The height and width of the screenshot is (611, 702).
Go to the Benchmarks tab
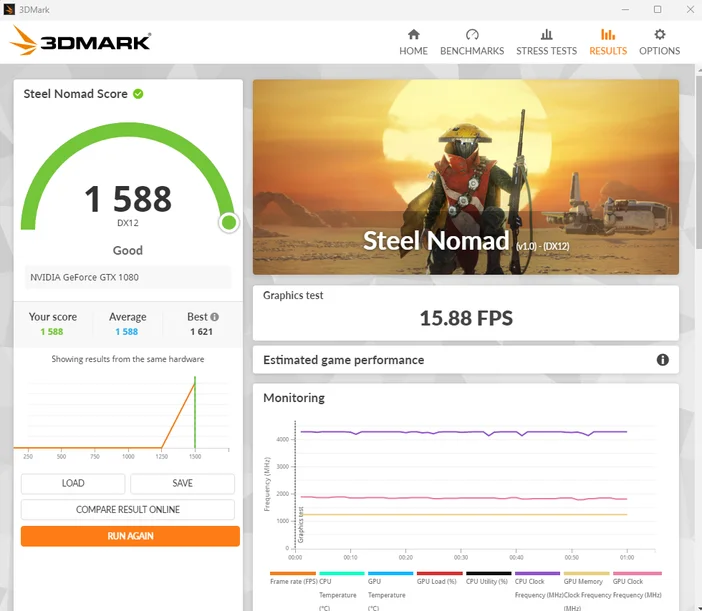pyautogui.click(x=472, y=42)
